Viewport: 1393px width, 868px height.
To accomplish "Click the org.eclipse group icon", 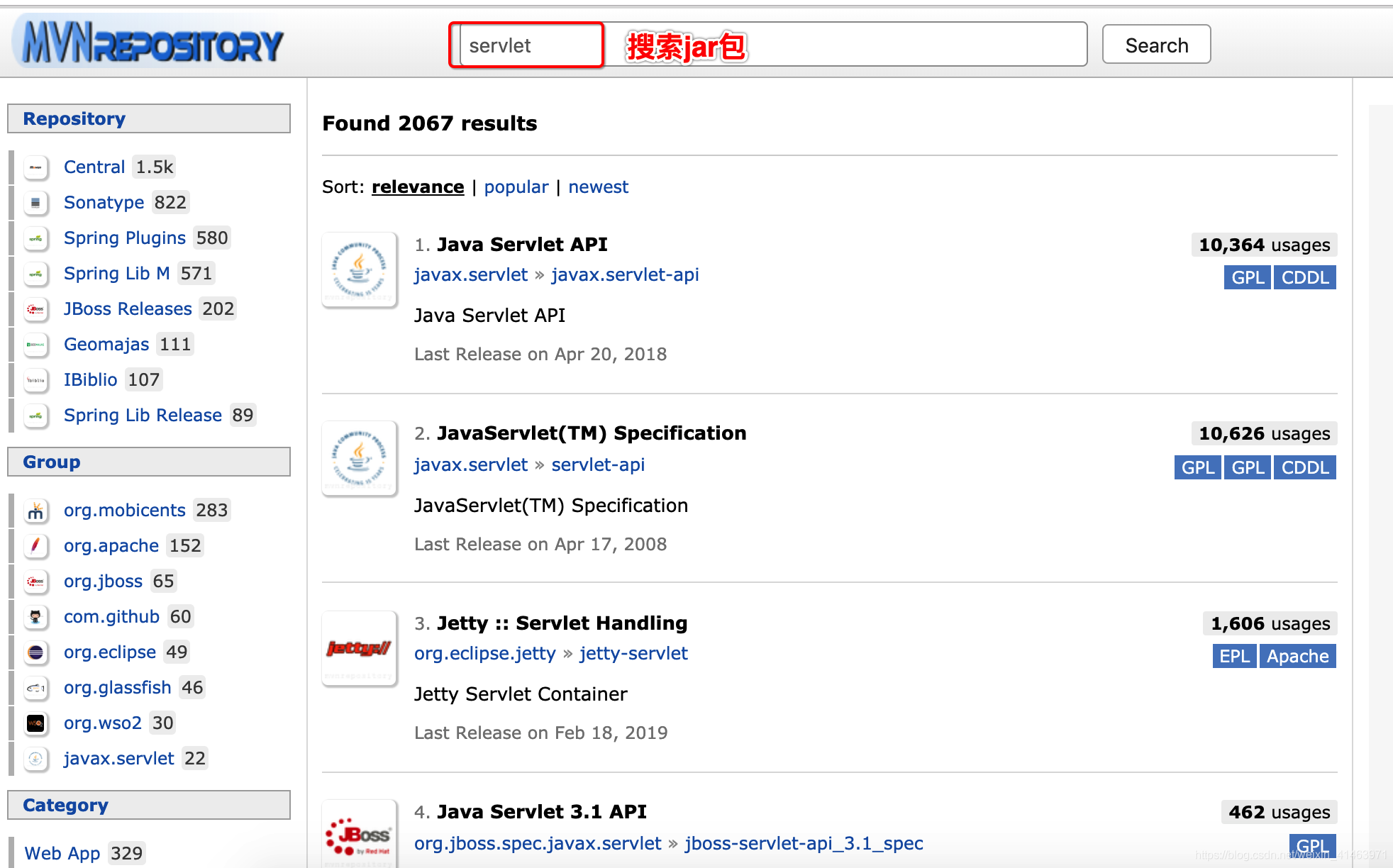I will tap(36, 652).
